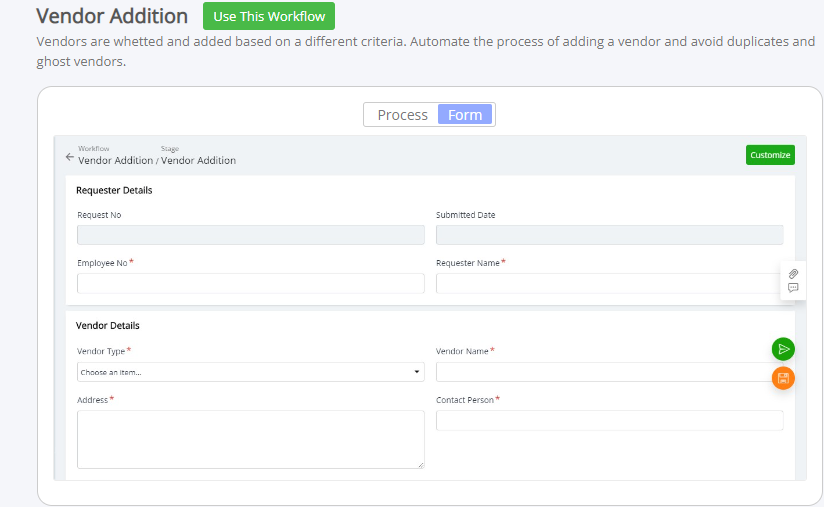
Task: Switch to the Process tab
Action: [403, 115]
